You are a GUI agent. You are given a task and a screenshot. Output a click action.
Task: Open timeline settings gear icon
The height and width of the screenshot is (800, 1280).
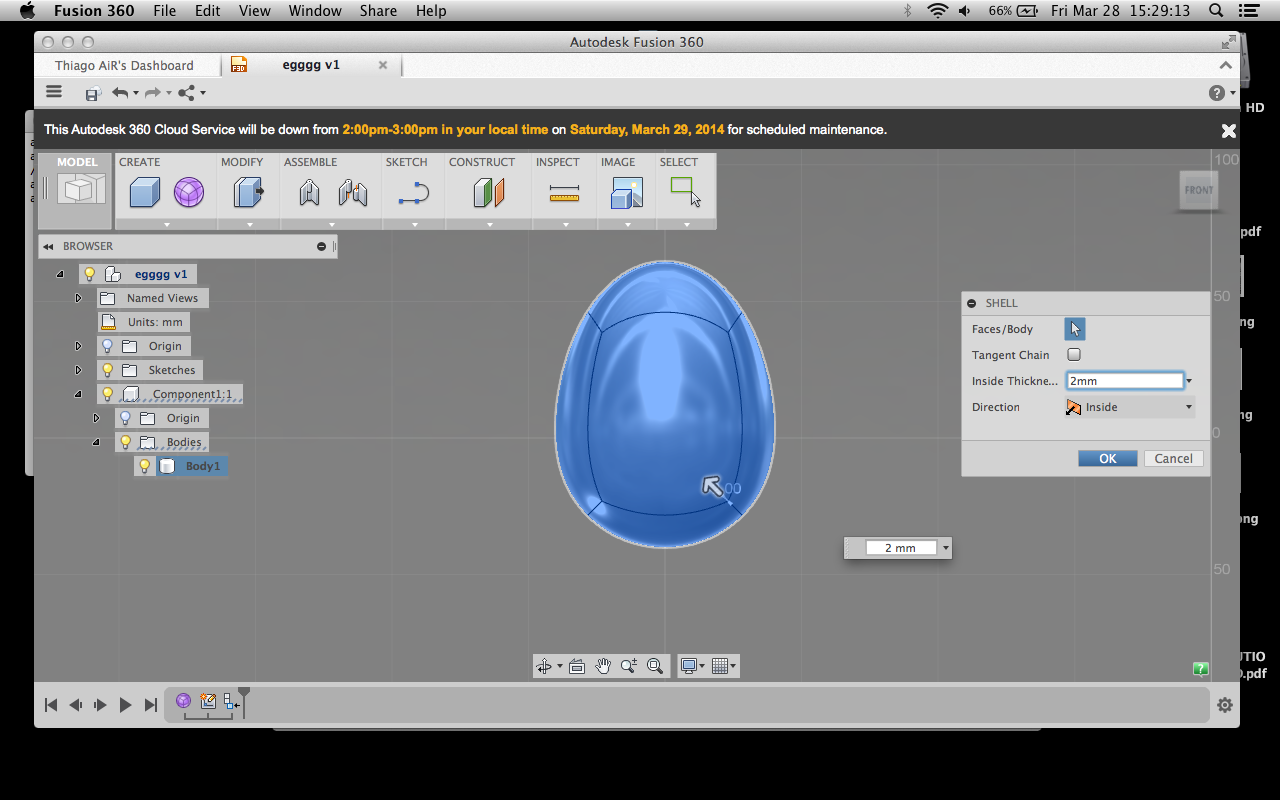pyautogui.click(x=1225, y=705)
